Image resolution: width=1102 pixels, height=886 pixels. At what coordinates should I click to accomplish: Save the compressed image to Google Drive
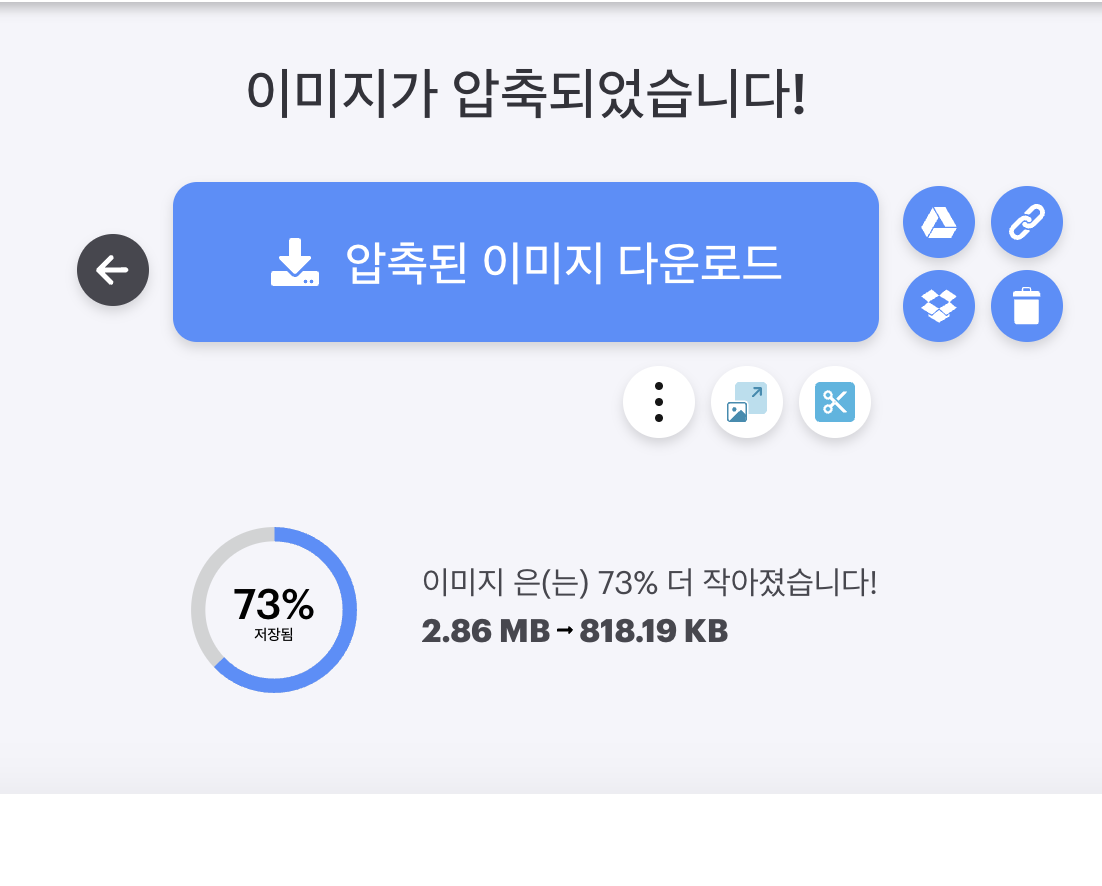click(938, 222)
